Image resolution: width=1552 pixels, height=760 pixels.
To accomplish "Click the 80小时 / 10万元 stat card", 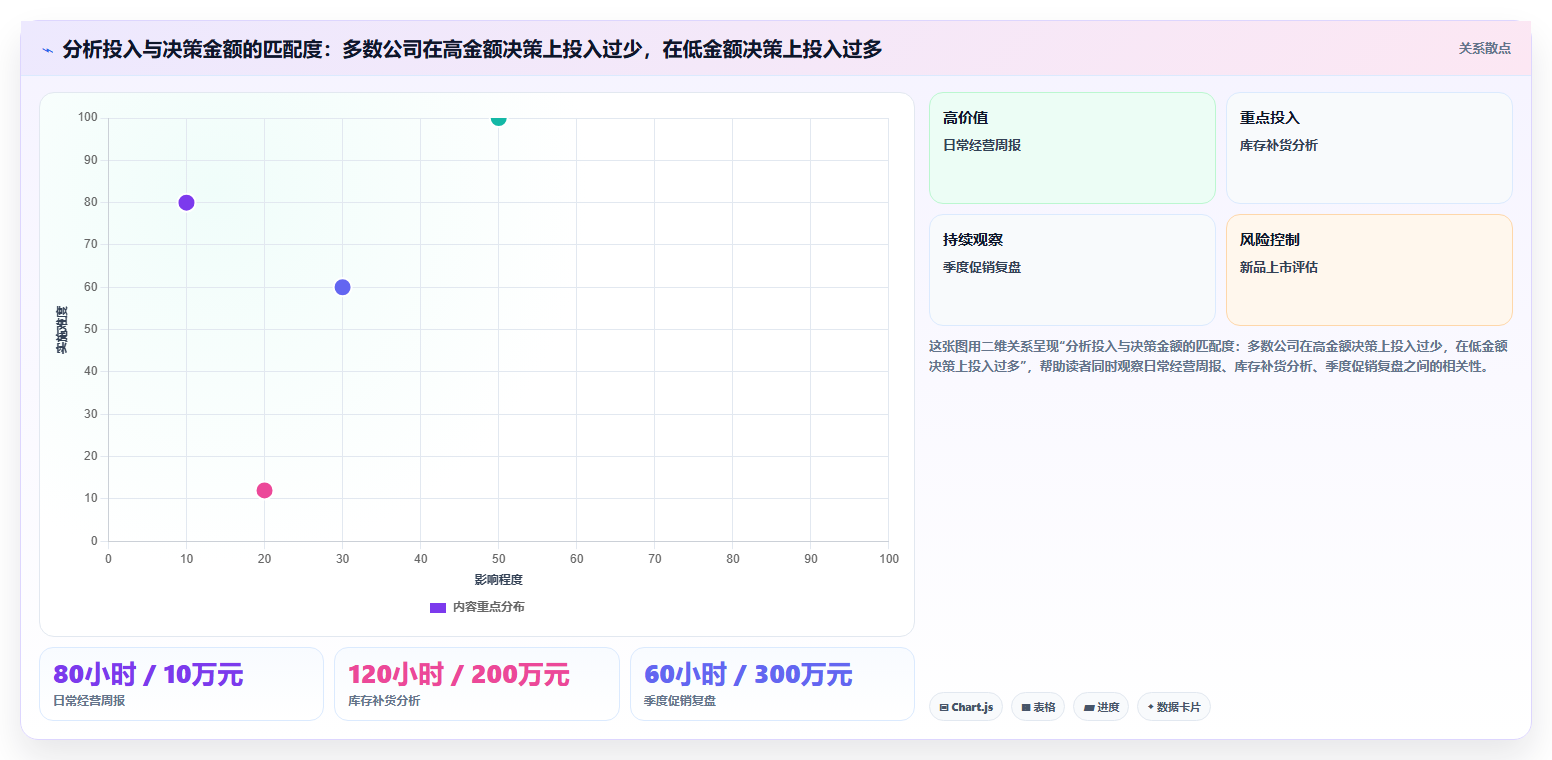I will pyautogui.click(x=181, y=684).
